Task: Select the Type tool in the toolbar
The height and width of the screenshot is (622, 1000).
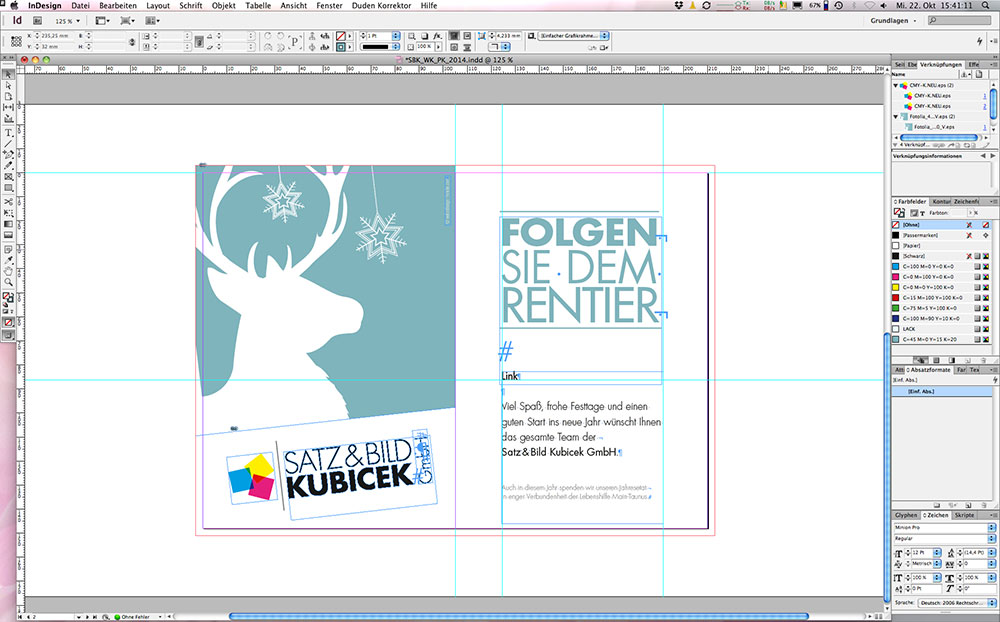Action: 7,133
